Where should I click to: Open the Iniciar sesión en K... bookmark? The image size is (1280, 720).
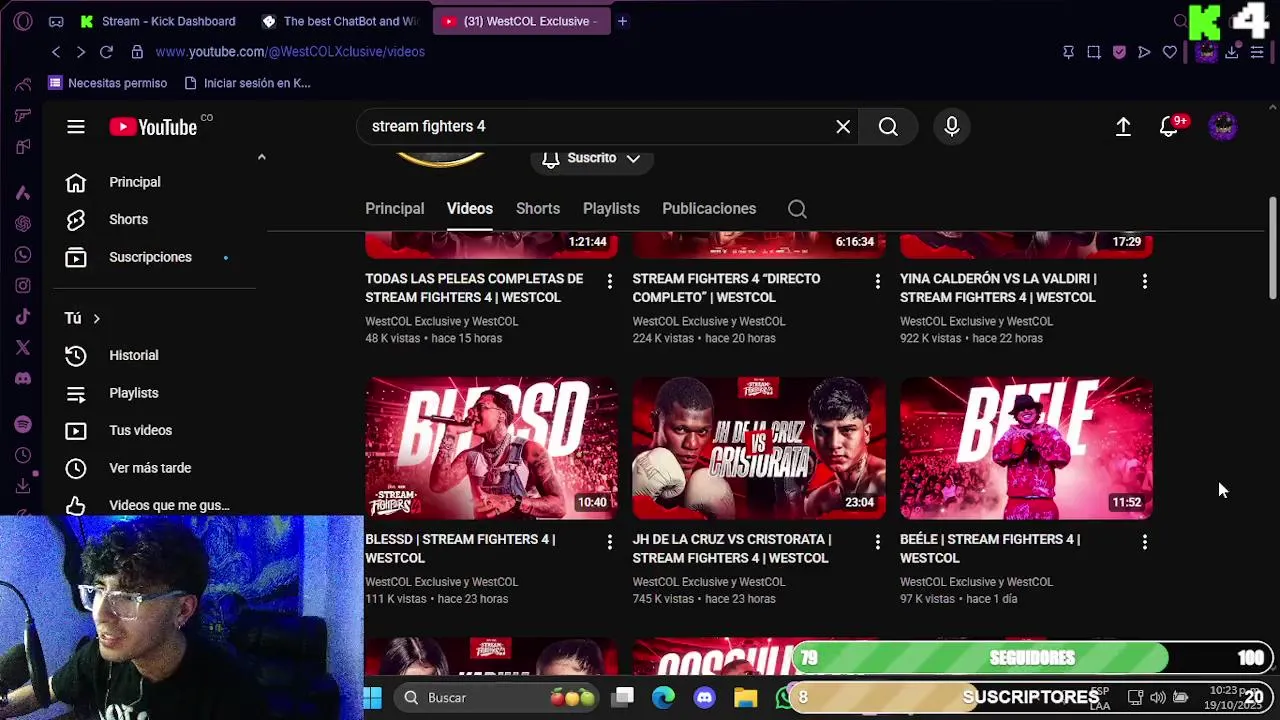coord(246,83)
